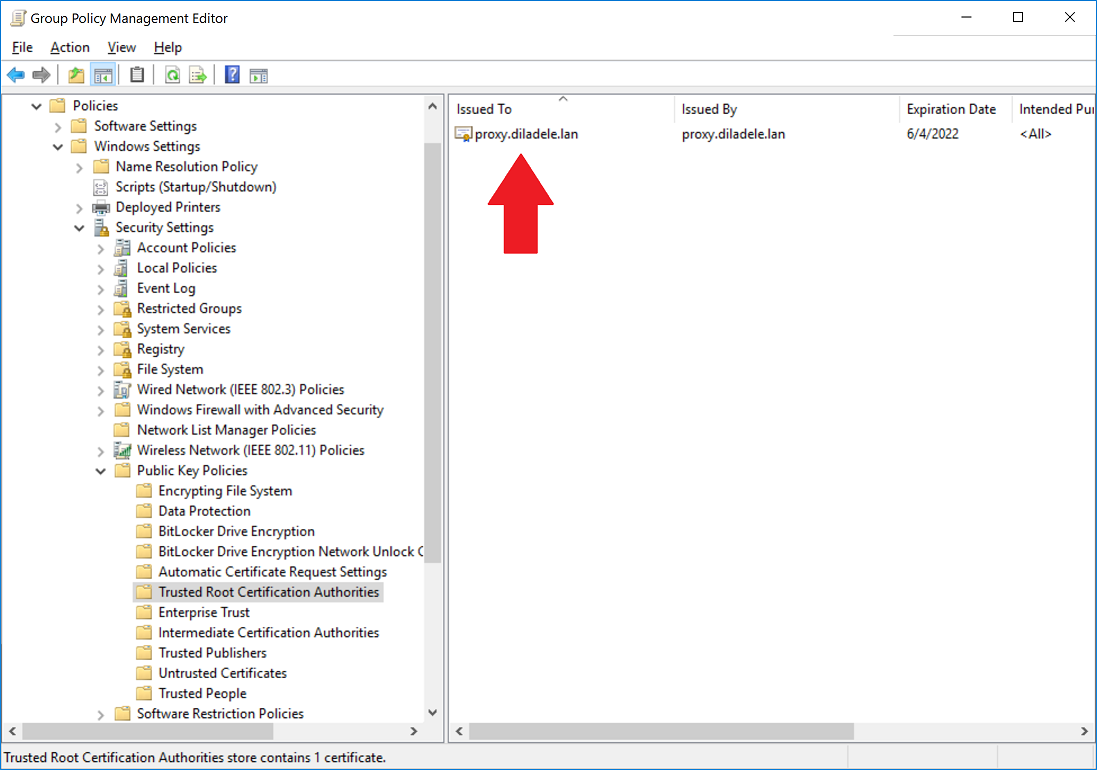Click the Paste clipboard toolbar icon
The width and height of the screenshot is (1097, 770).
pyautogui.click(x=137, y=75)
